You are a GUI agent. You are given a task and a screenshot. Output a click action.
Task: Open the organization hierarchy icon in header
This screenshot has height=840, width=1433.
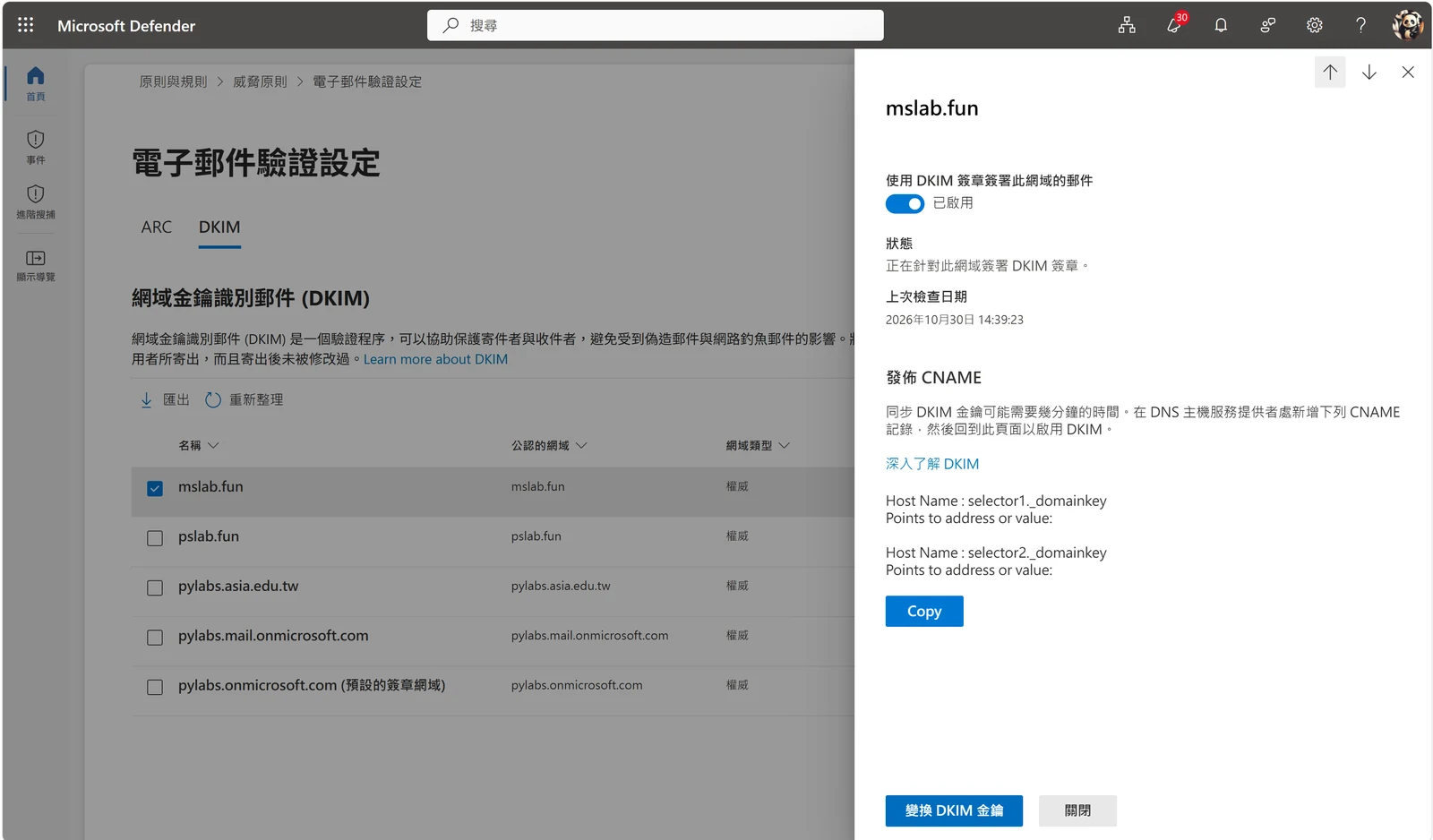click(x=1127, y=25)
